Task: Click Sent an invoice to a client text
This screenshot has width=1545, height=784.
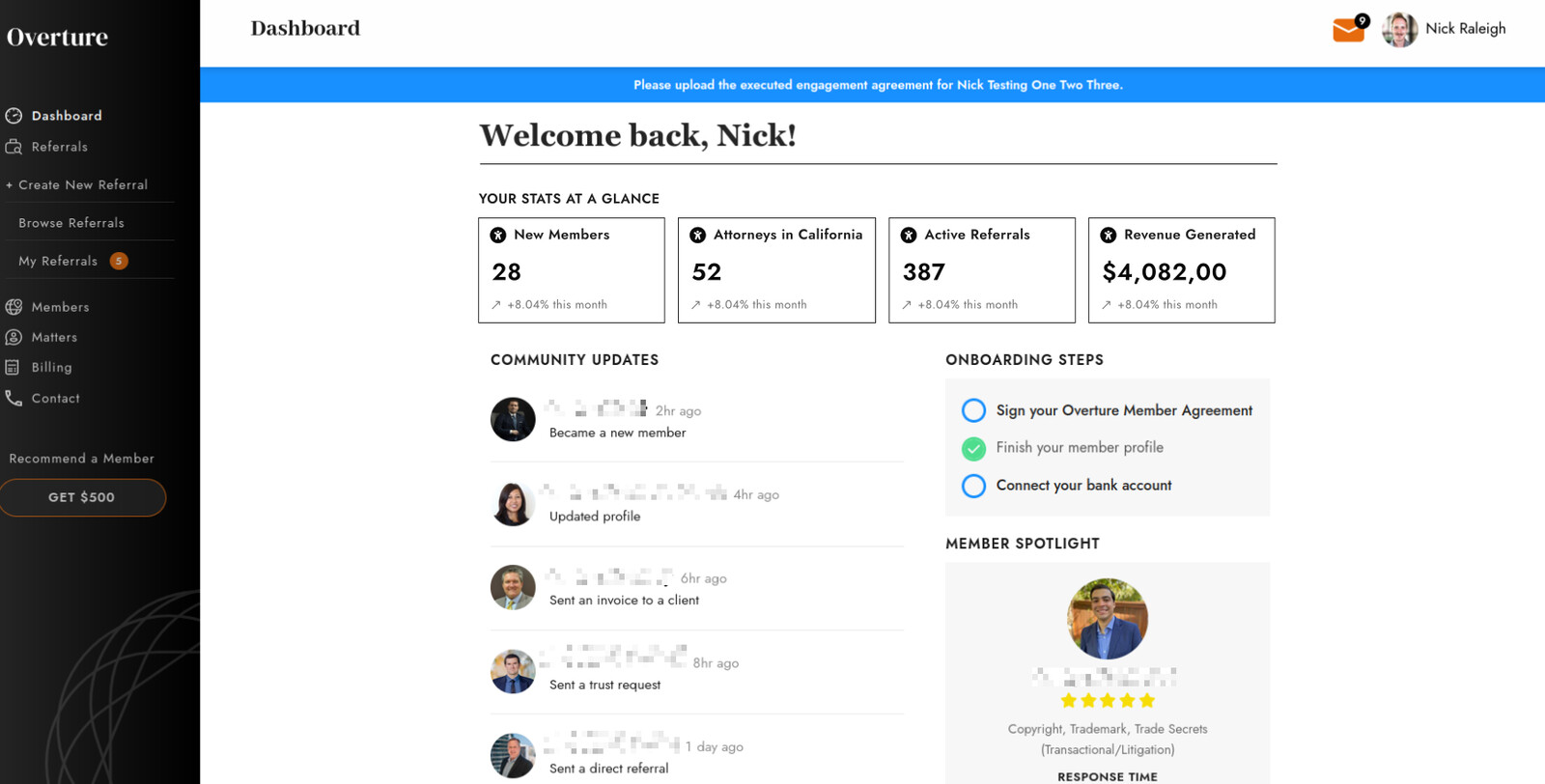Action: (x=624, y=601)
